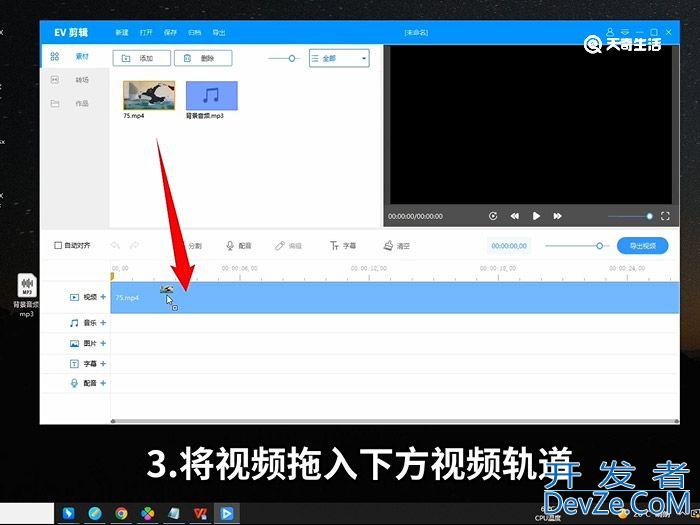
Task: Click the fast-forward button in the player
Action: pos(558,216)
